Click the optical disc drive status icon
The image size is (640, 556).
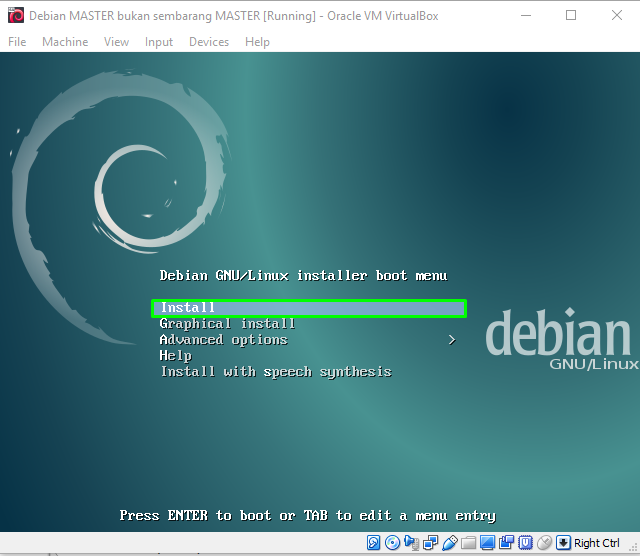coord(392,543)
